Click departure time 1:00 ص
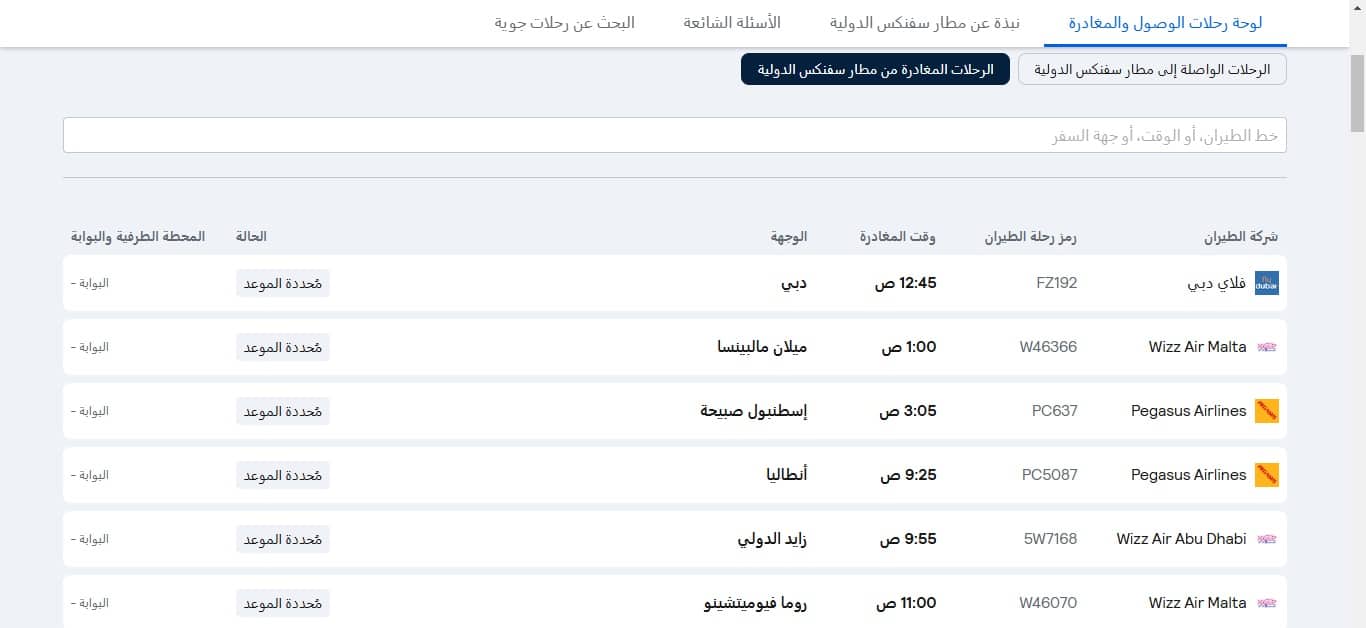Image resolution: width=1366 pixels, height=628 pixels. (x=909, y=347)
